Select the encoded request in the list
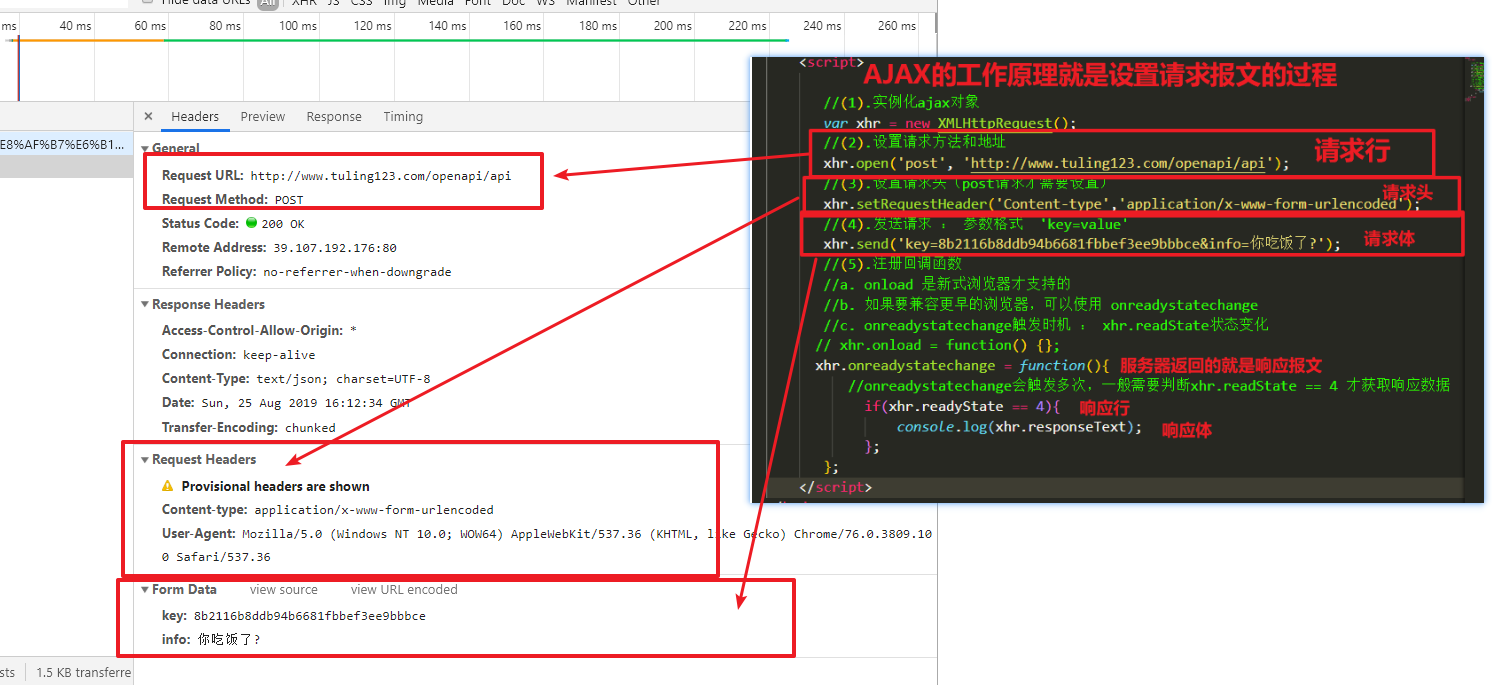Screen dimensions: 1493x685 66,144
